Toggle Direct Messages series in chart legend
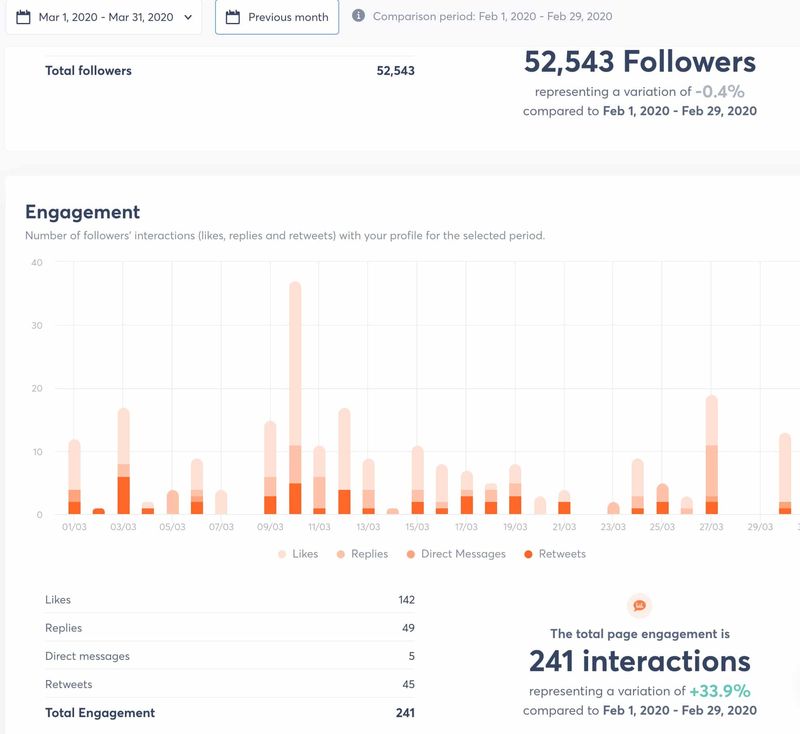800x734 pixels. pos(456,554)
